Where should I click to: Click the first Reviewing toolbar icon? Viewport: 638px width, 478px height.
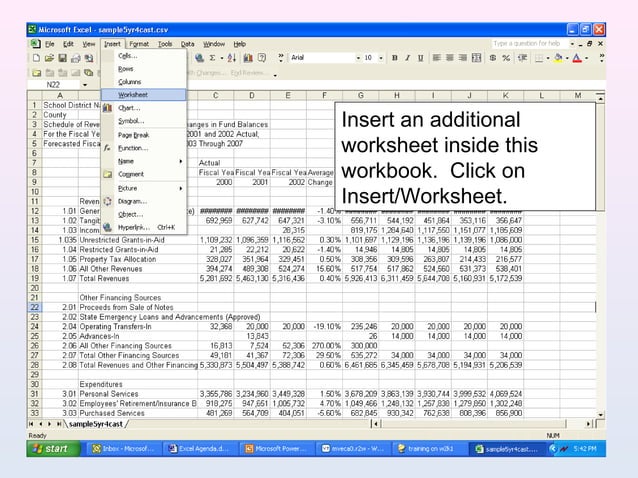click(x=36, y=73)
